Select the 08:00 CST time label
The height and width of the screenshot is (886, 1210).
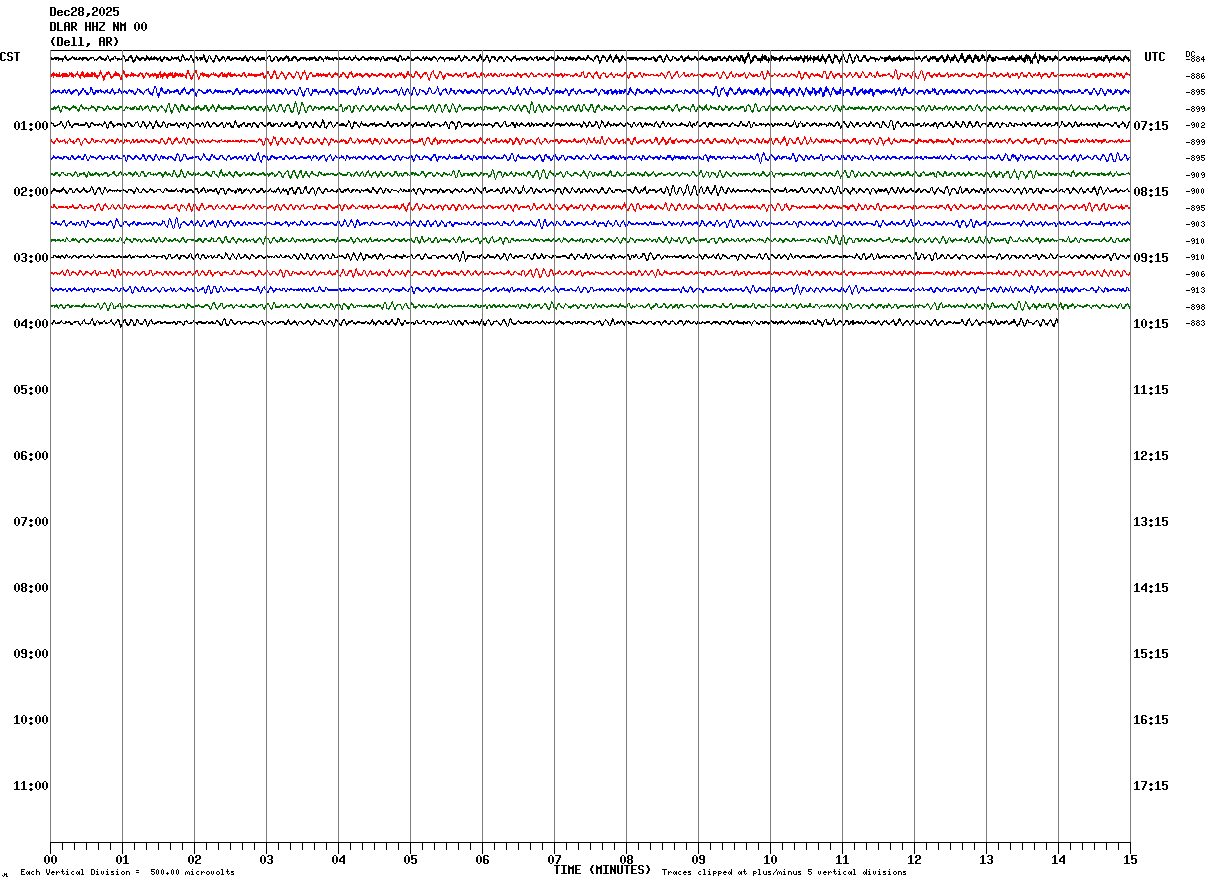point(31,588)
